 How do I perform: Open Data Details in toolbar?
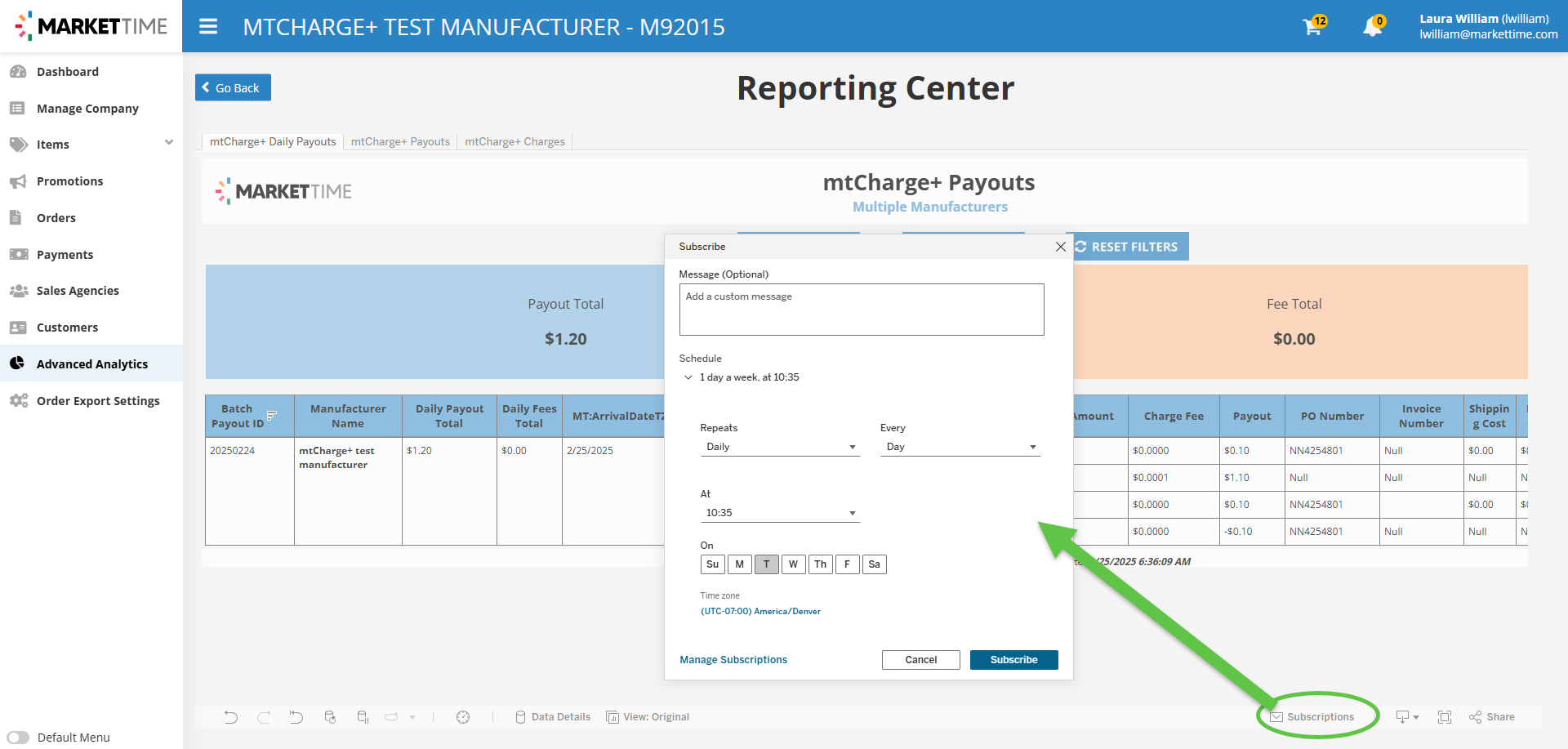[x=553, y=717]
